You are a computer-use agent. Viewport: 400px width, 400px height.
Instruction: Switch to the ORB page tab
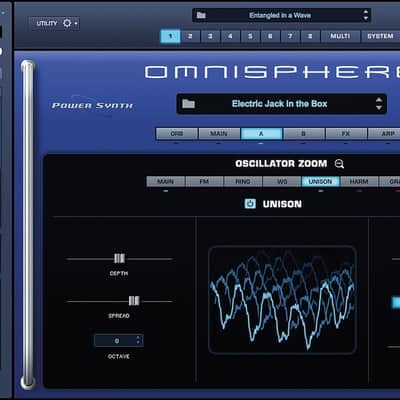tap(177, 134)
